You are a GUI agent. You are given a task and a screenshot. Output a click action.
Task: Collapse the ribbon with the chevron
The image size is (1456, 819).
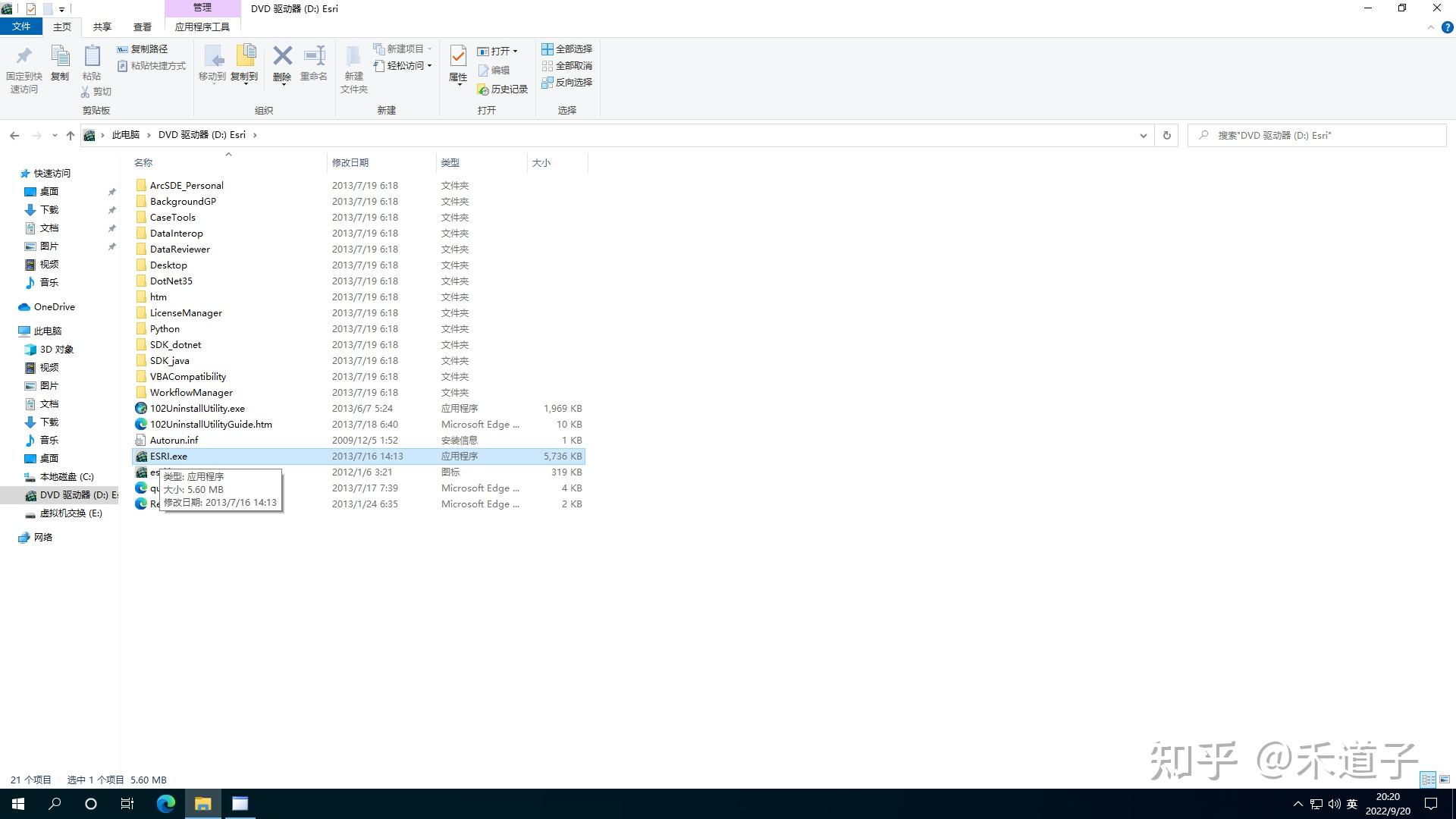[1430, 27]
